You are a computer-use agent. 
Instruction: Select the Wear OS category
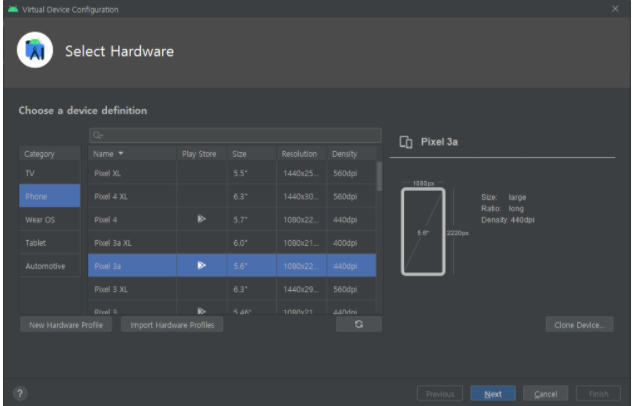[x=50, y=220]
